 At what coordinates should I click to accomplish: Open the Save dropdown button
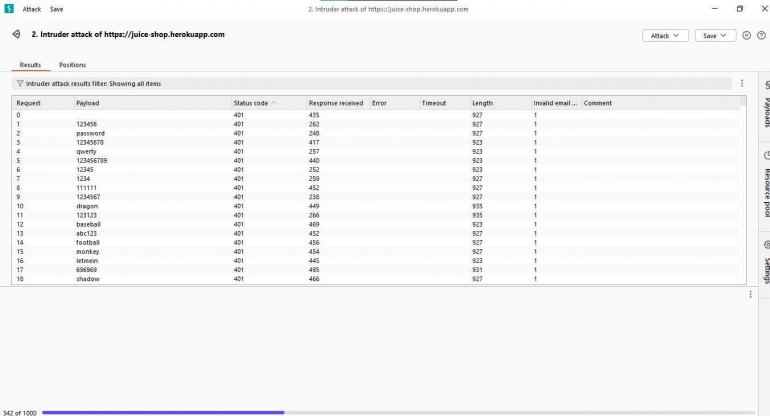point(715,35)
